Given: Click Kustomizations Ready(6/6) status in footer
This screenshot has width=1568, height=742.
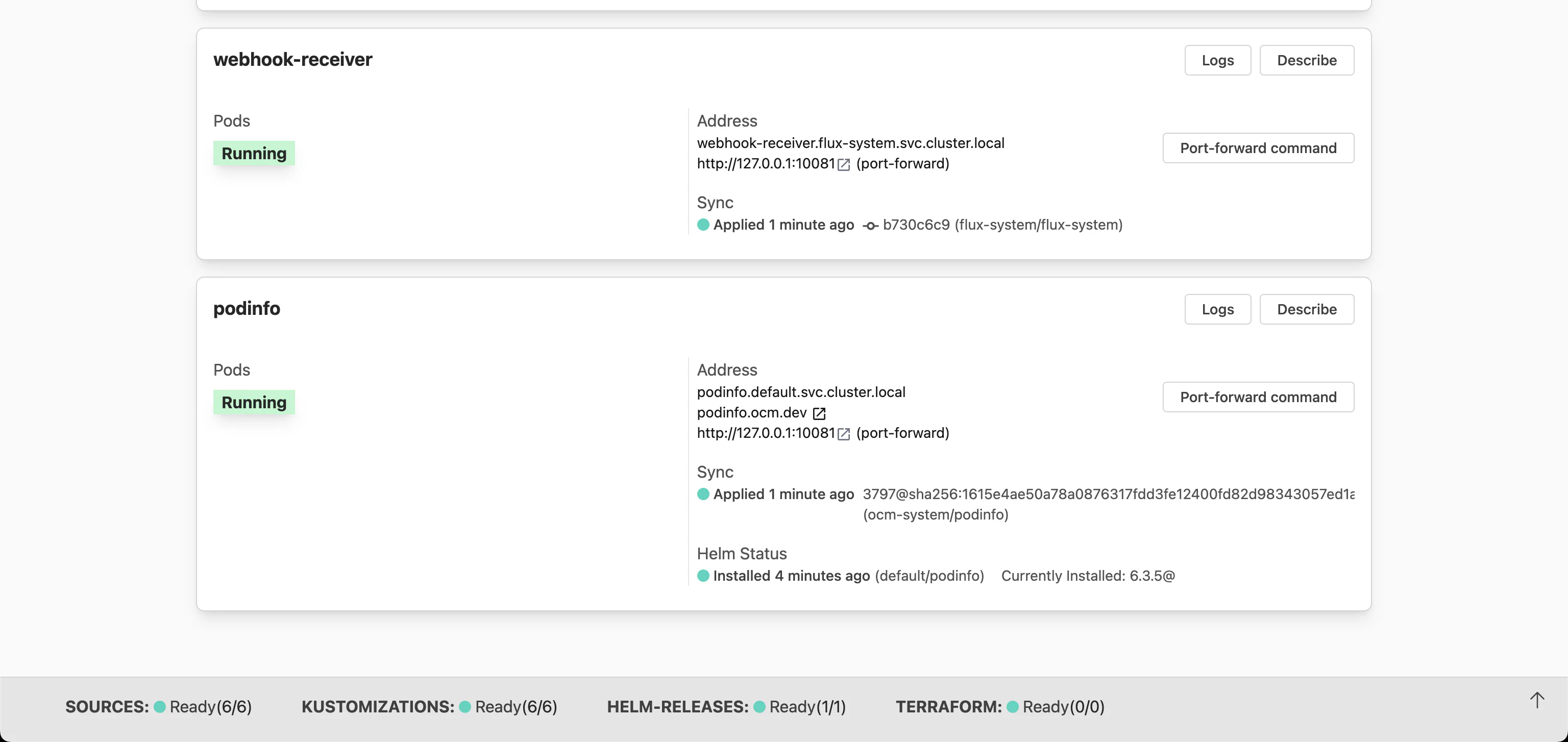Looking at the screenshot, I should (x=516, y=707).
